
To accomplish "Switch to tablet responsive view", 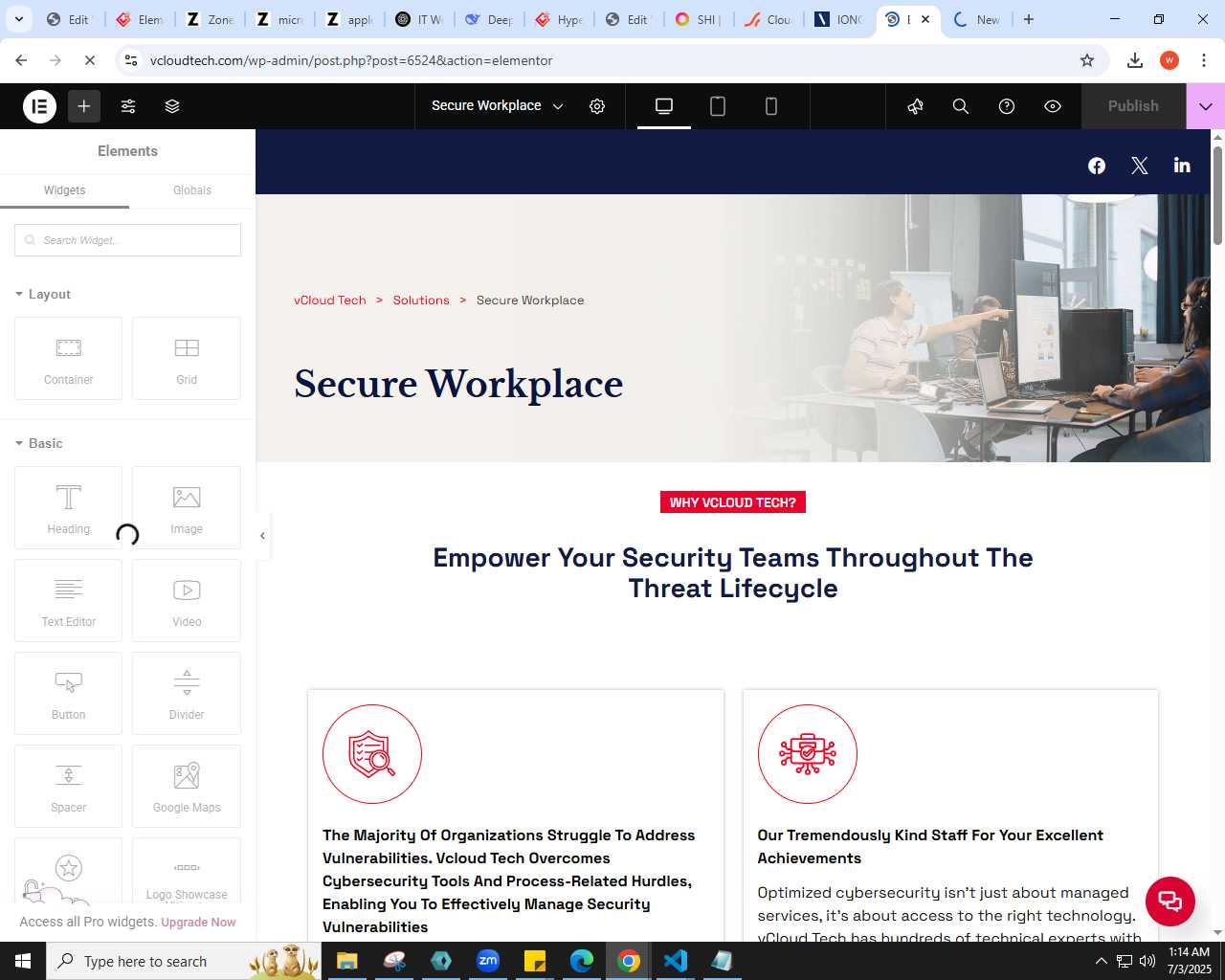I will 718,106.
